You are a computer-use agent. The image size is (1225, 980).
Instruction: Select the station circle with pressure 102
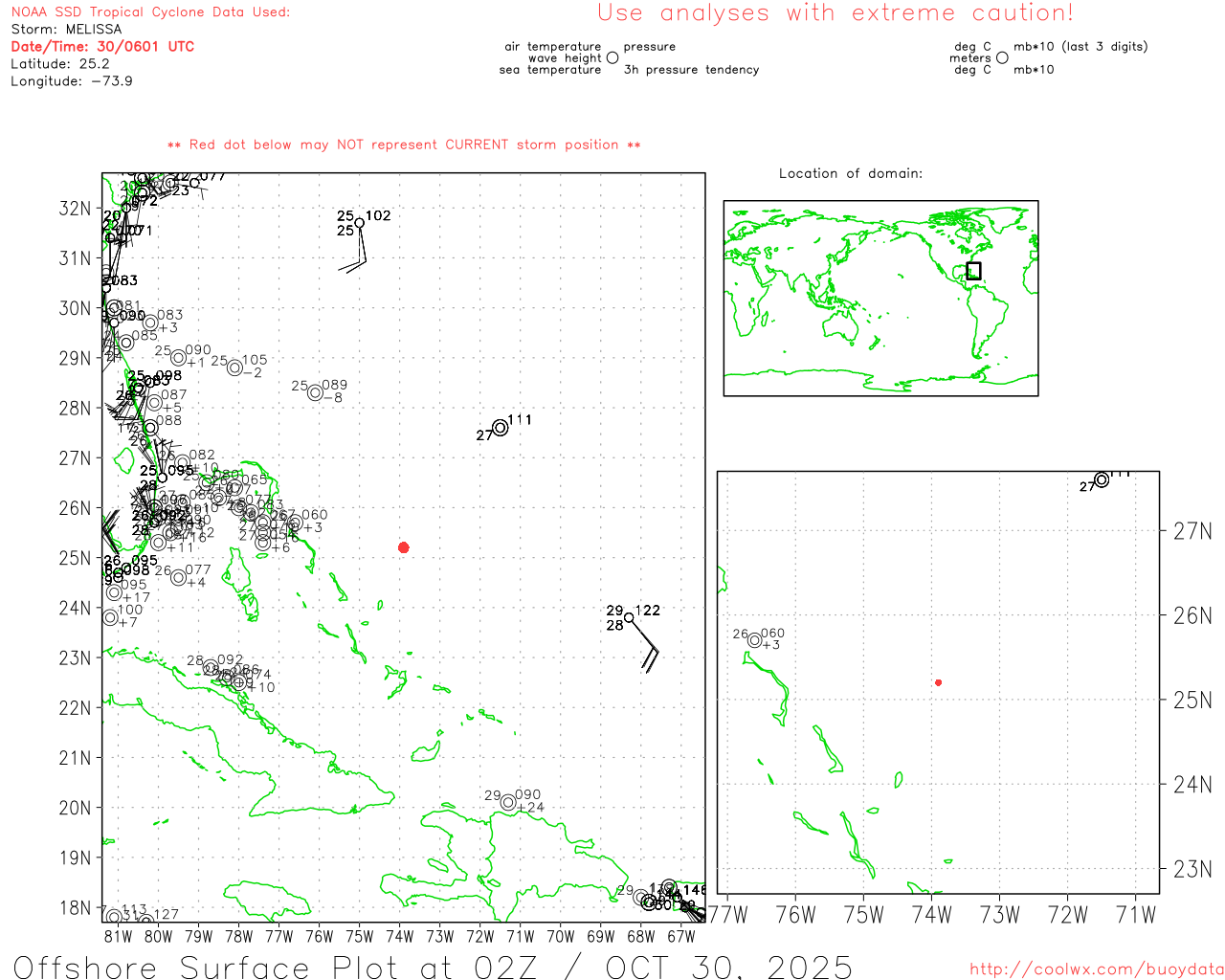[360, 223]
